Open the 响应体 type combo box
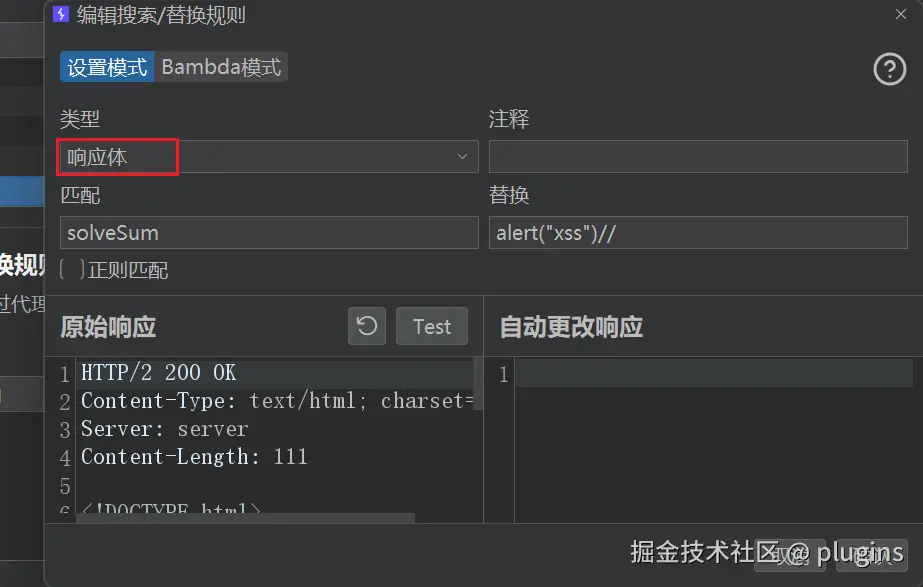The height and width of the screenshot is (587, 923). (x=269, y=157)
